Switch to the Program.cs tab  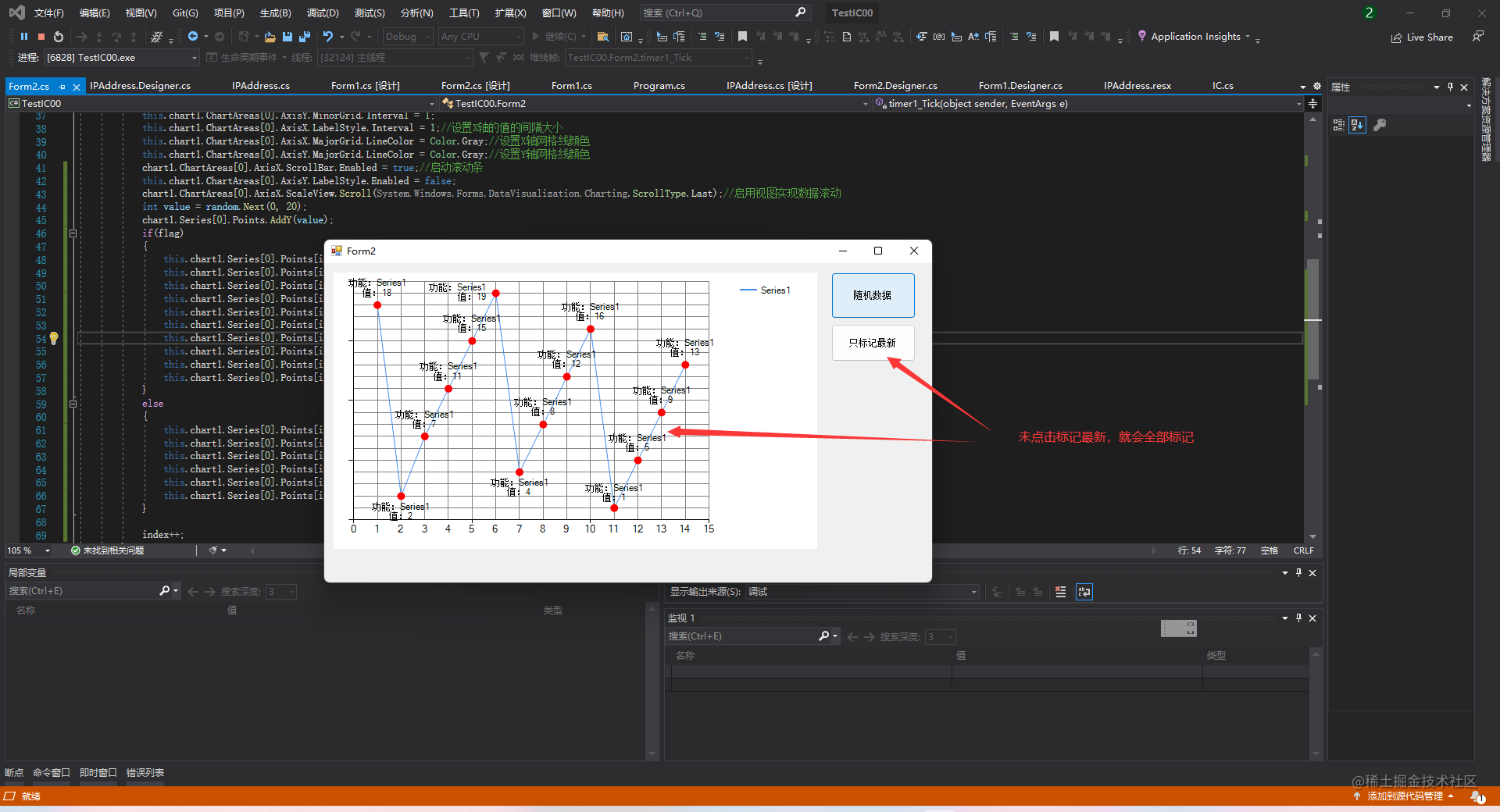click(659, 86)
